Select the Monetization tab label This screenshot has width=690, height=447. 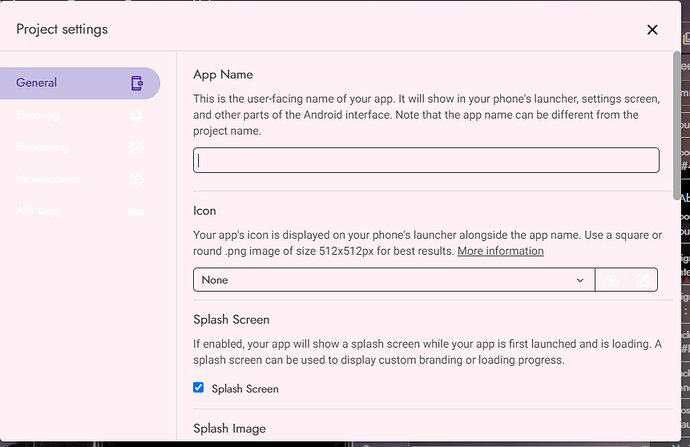pyautogui.click(x=48, y=180)
